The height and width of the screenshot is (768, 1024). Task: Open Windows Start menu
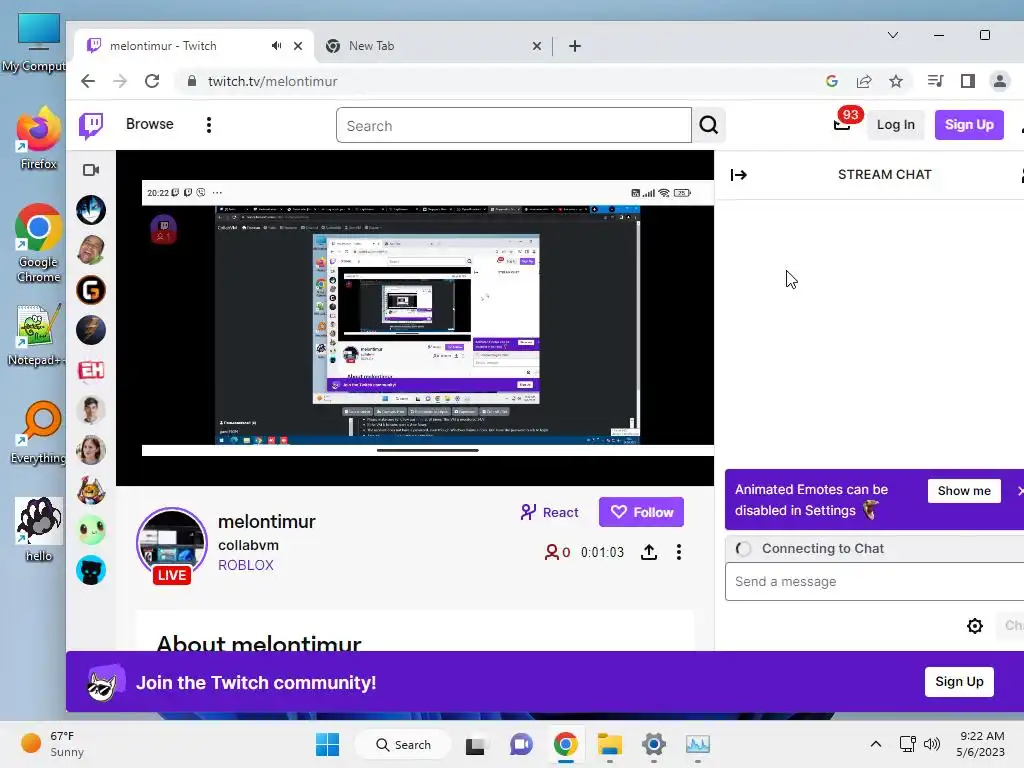(327, 744)
